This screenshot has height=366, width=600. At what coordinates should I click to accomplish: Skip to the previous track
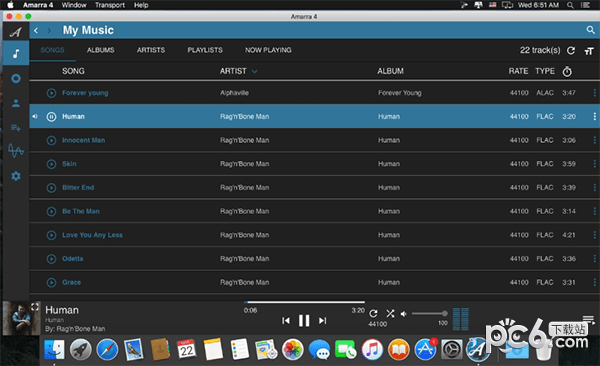pyautogui.click(x=286, y=320)
